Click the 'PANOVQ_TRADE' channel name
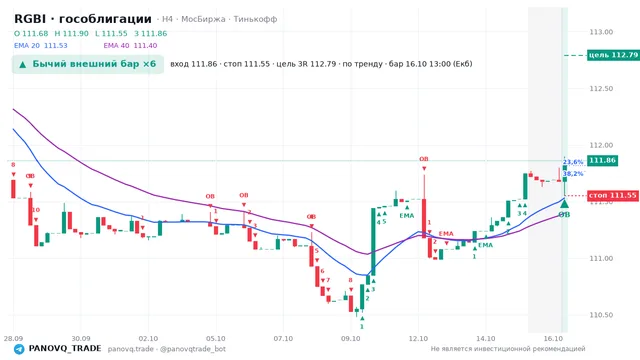 point(65,349)
